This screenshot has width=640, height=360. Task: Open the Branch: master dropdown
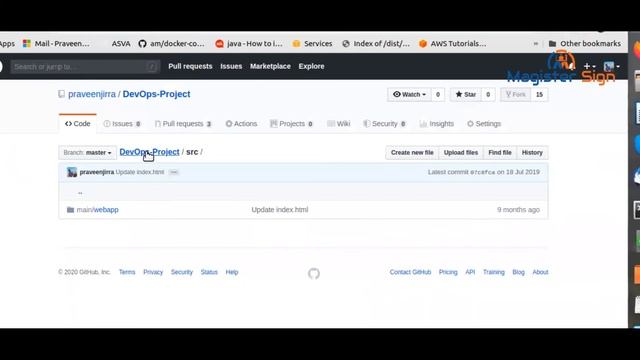coord(87,153)
